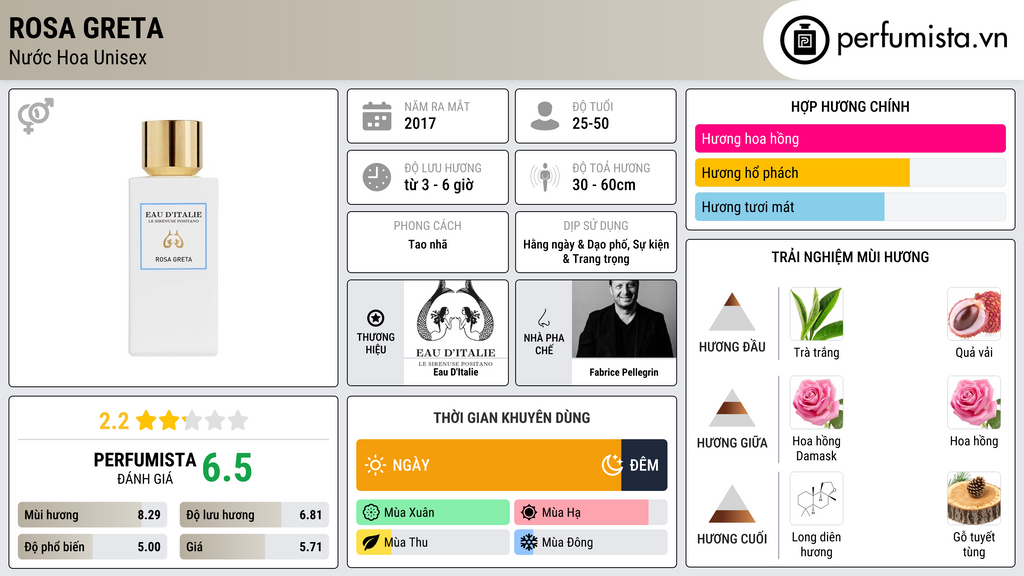Open the Rosa Greta bottle image
Screen dimensions: 1024x576
coord(173,238)
